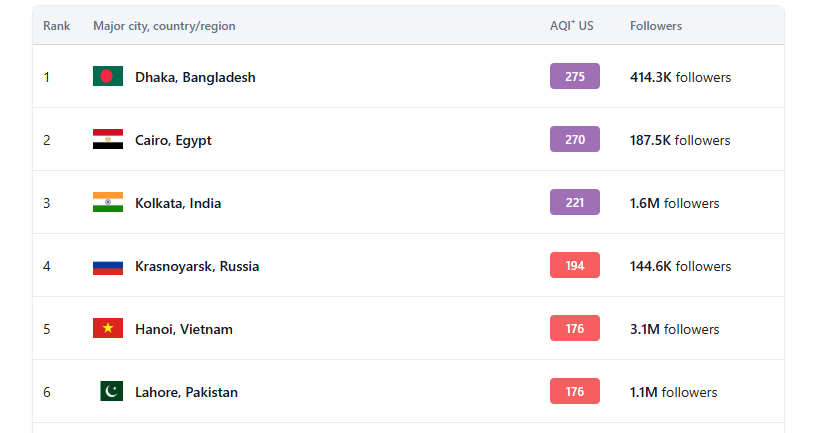The width and height of the screenshot is (814, 433).
Task: Click the Egypt flag icon
Action: click(107, 140)
